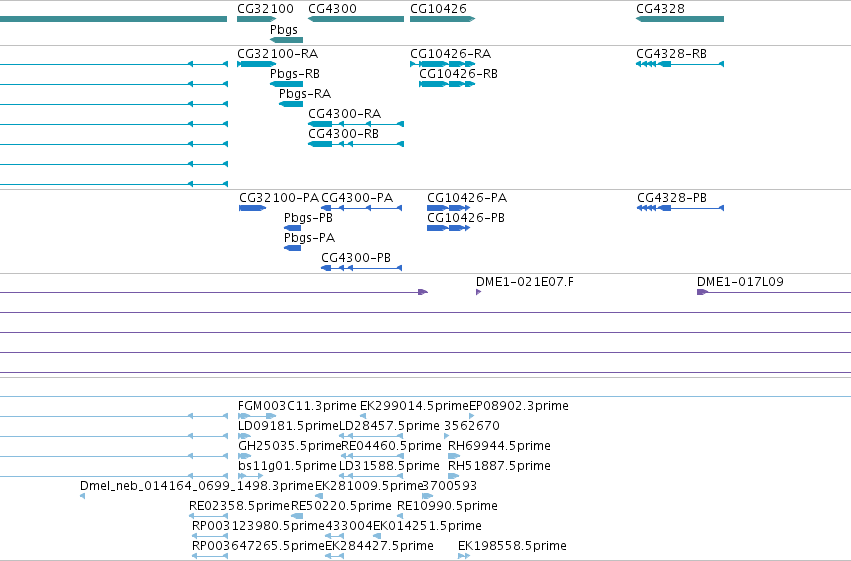851x561 pixels.
Task: Click the CG4300 gene bar glyph
Action: pyautogui.click(x=356, y=19)
